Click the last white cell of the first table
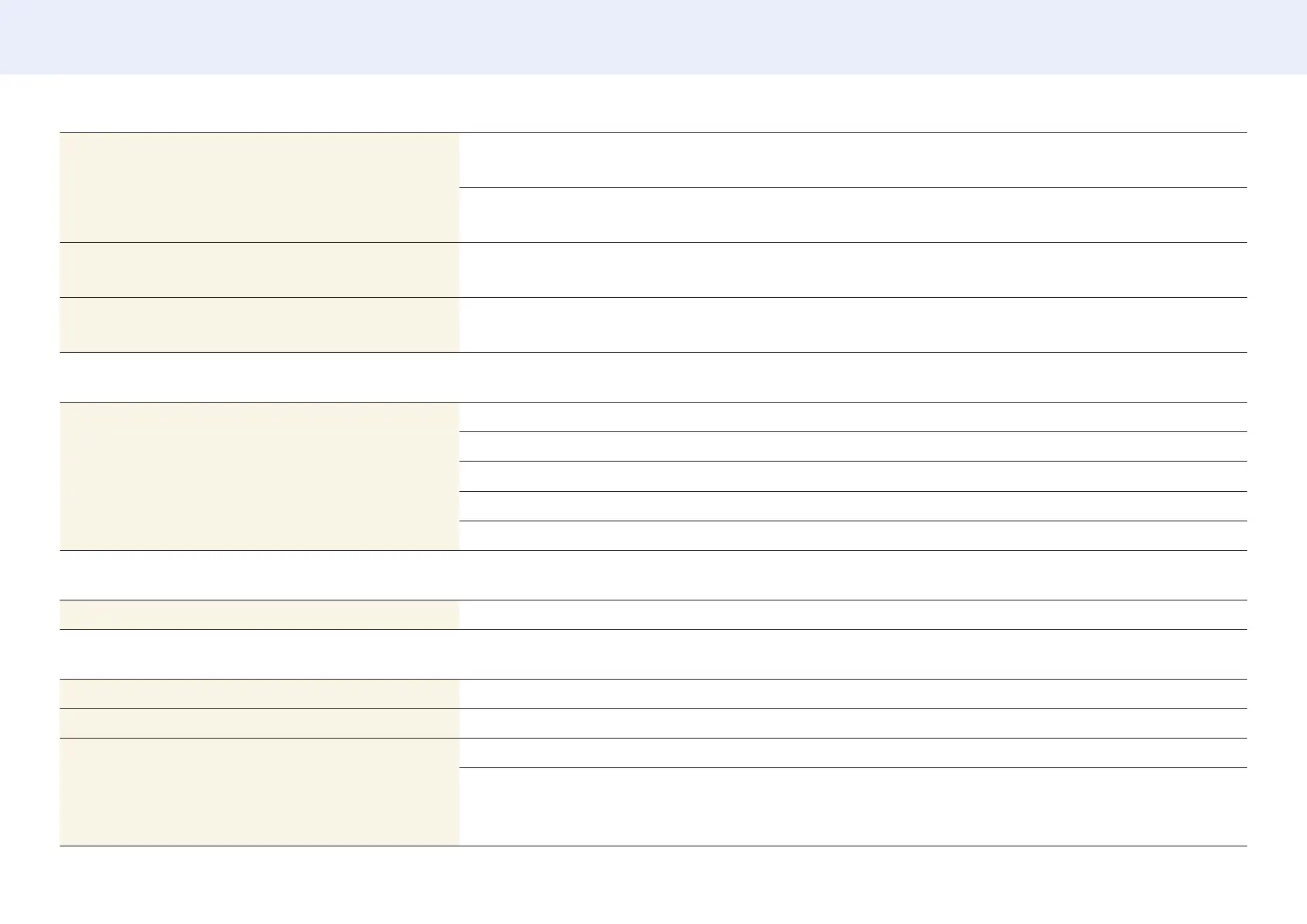1307x924 pixels. (852, 325)
